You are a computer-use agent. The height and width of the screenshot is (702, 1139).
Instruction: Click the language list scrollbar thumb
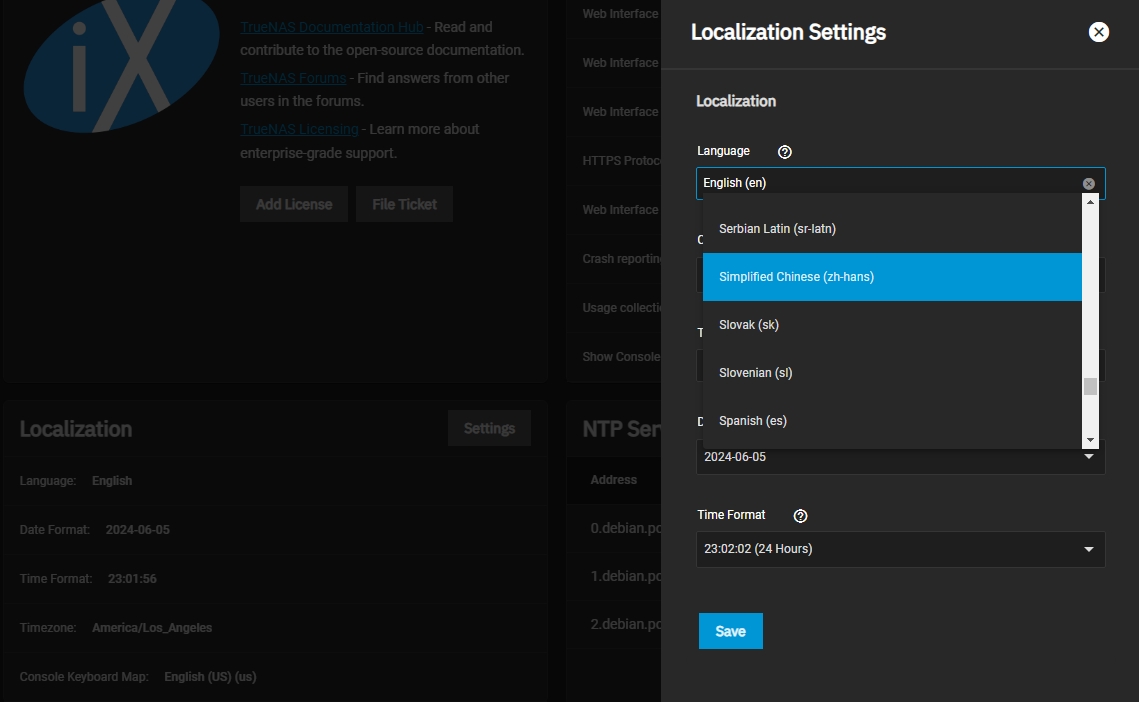(1090, 387)
